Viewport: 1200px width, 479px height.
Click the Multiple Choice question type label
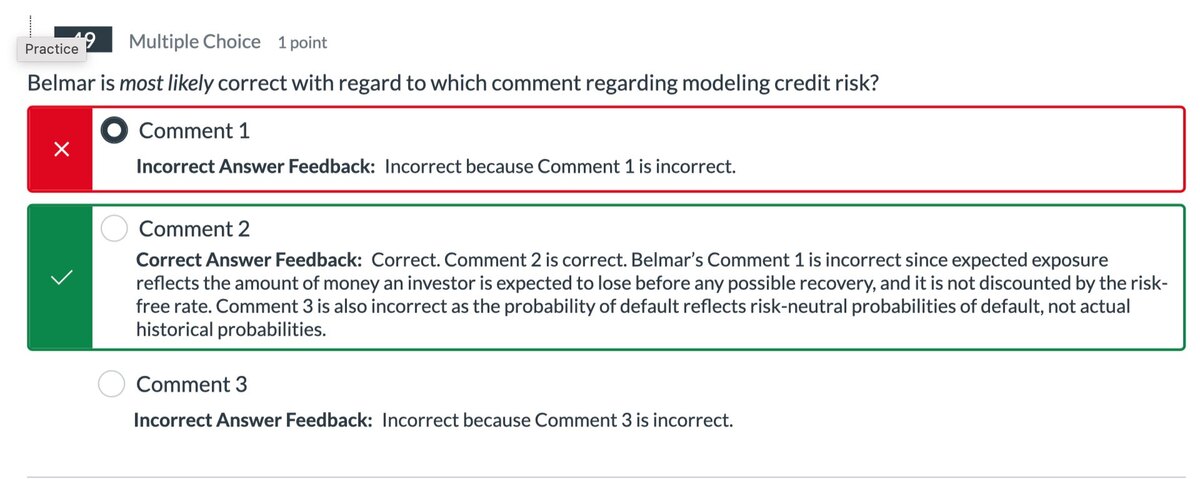click(194, 42)
